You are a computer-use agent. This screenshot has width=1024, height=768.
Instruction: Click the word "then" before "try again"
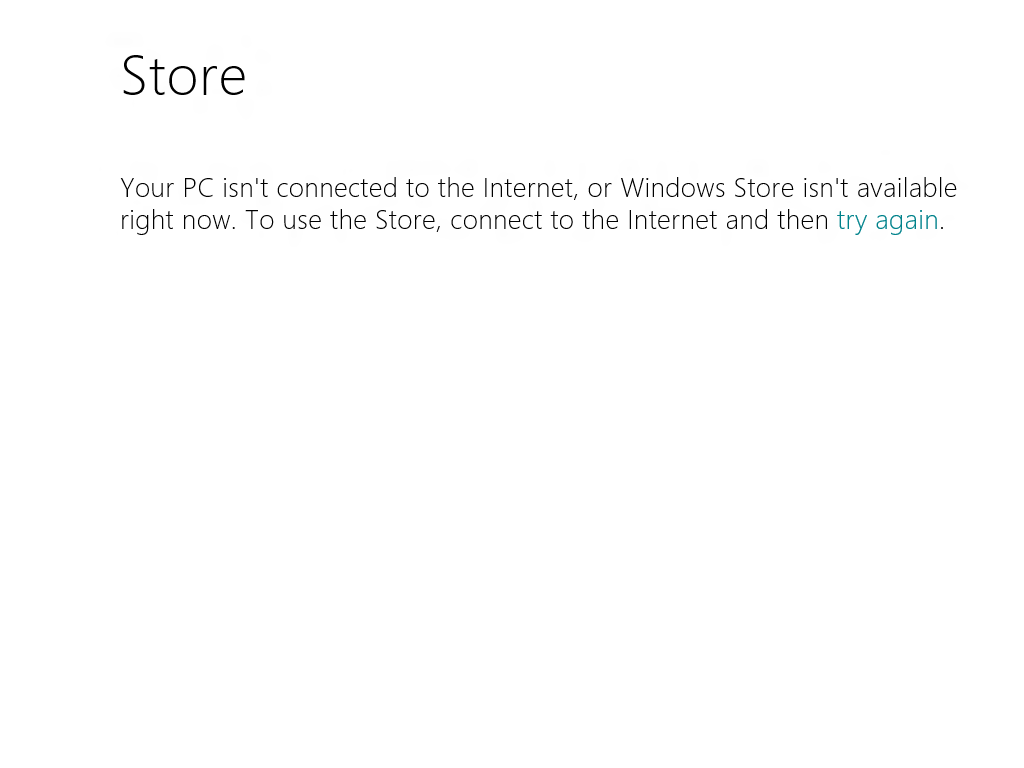(x=803, y=220)
